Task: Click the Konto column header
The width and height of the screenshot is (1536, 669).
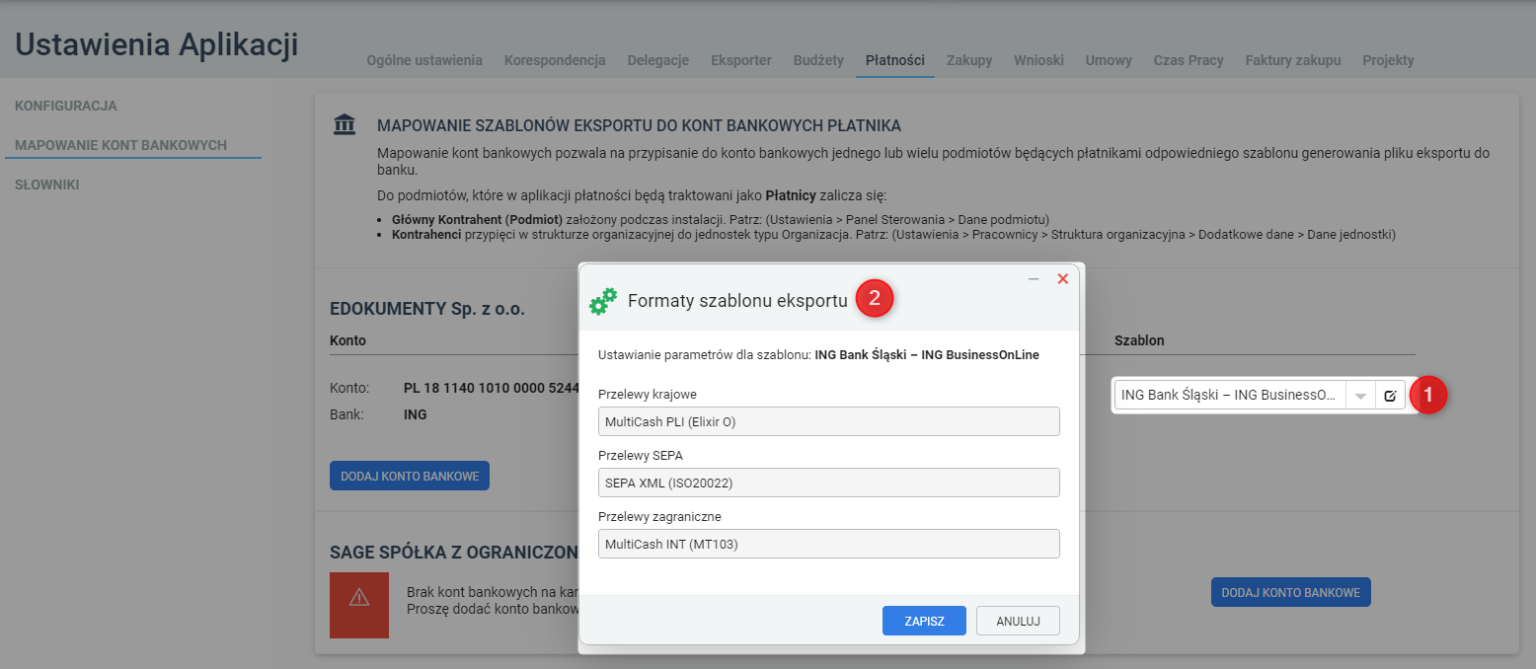Action: click(348, 340)
